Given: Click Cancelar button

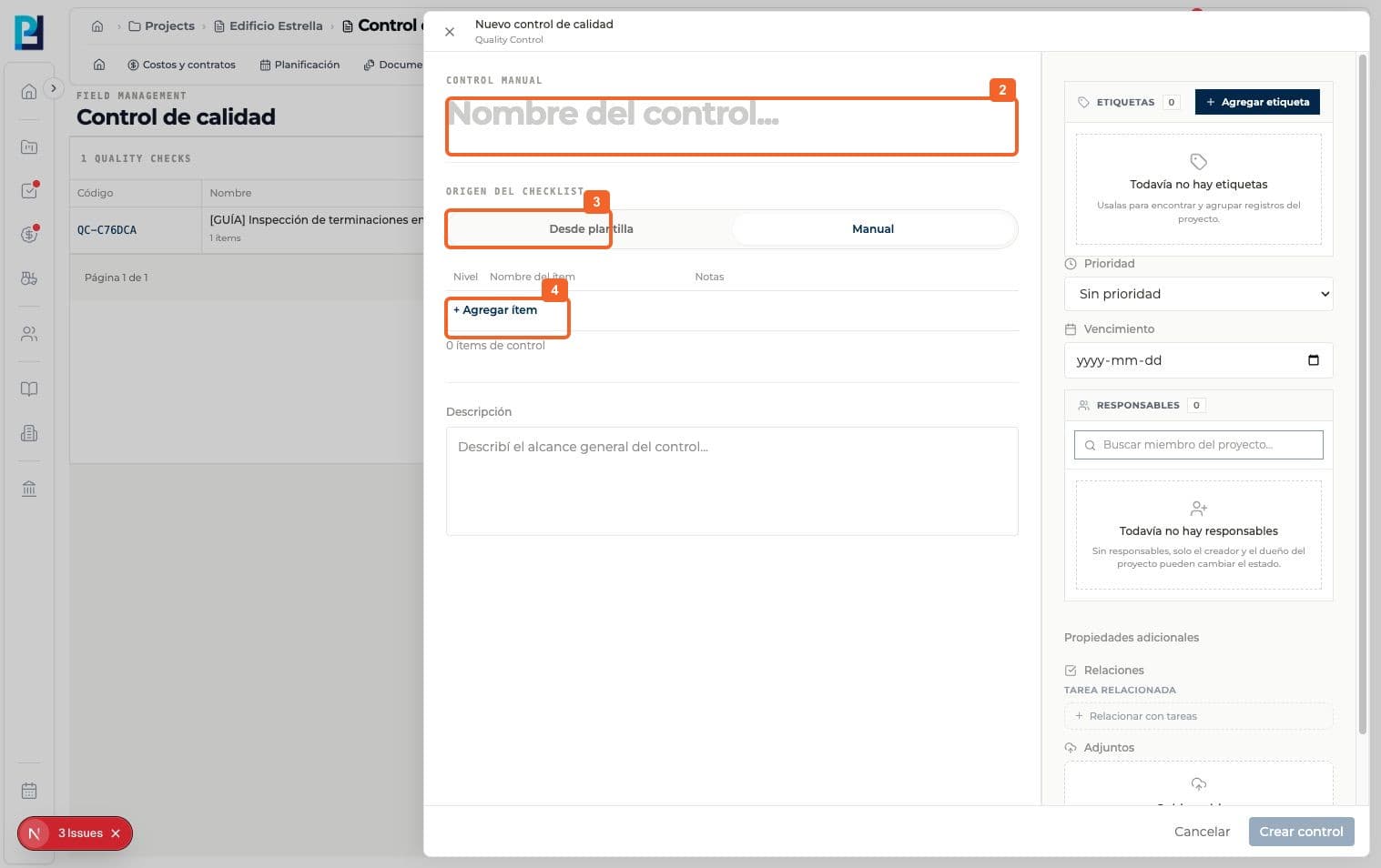Looking at the screenshot, I should (1202, 832).
